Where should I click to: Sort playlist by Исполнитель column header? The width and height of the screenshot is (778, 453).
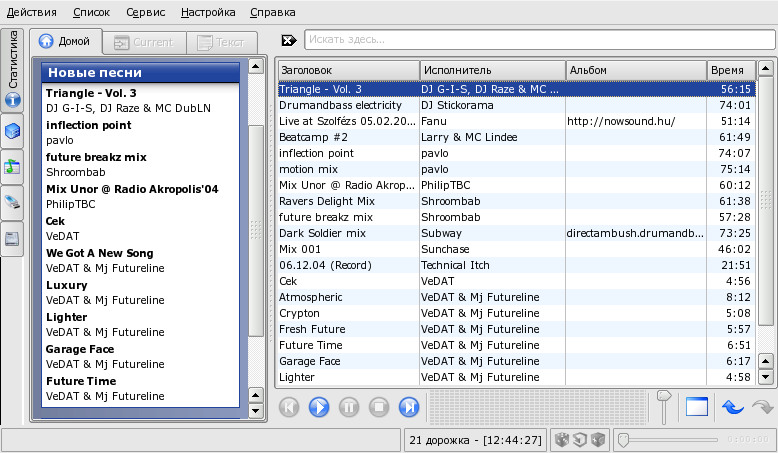coord(493,70)
